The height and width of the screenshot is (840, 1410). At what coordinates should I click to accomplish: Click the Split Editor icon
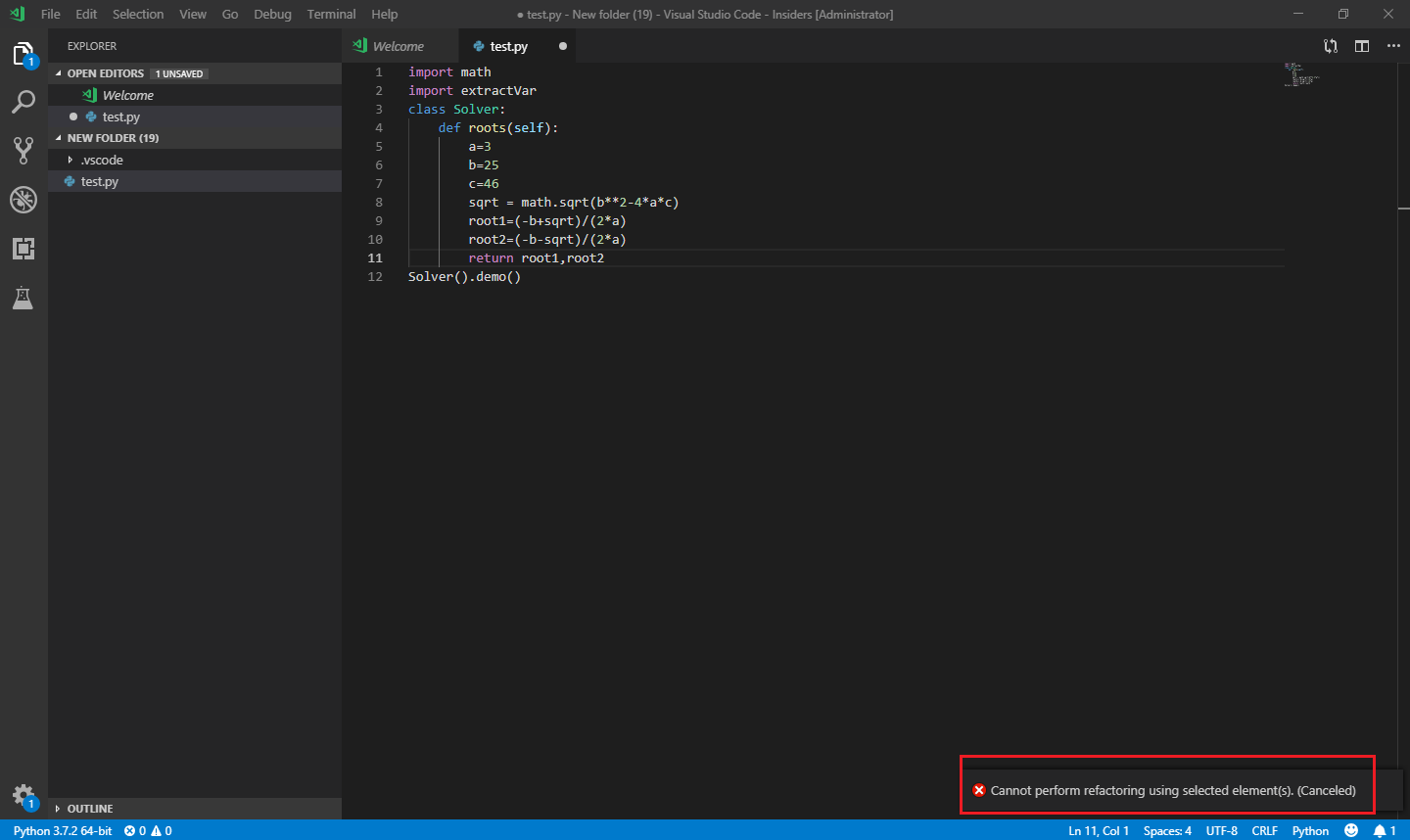click(x=1362, y=45)
